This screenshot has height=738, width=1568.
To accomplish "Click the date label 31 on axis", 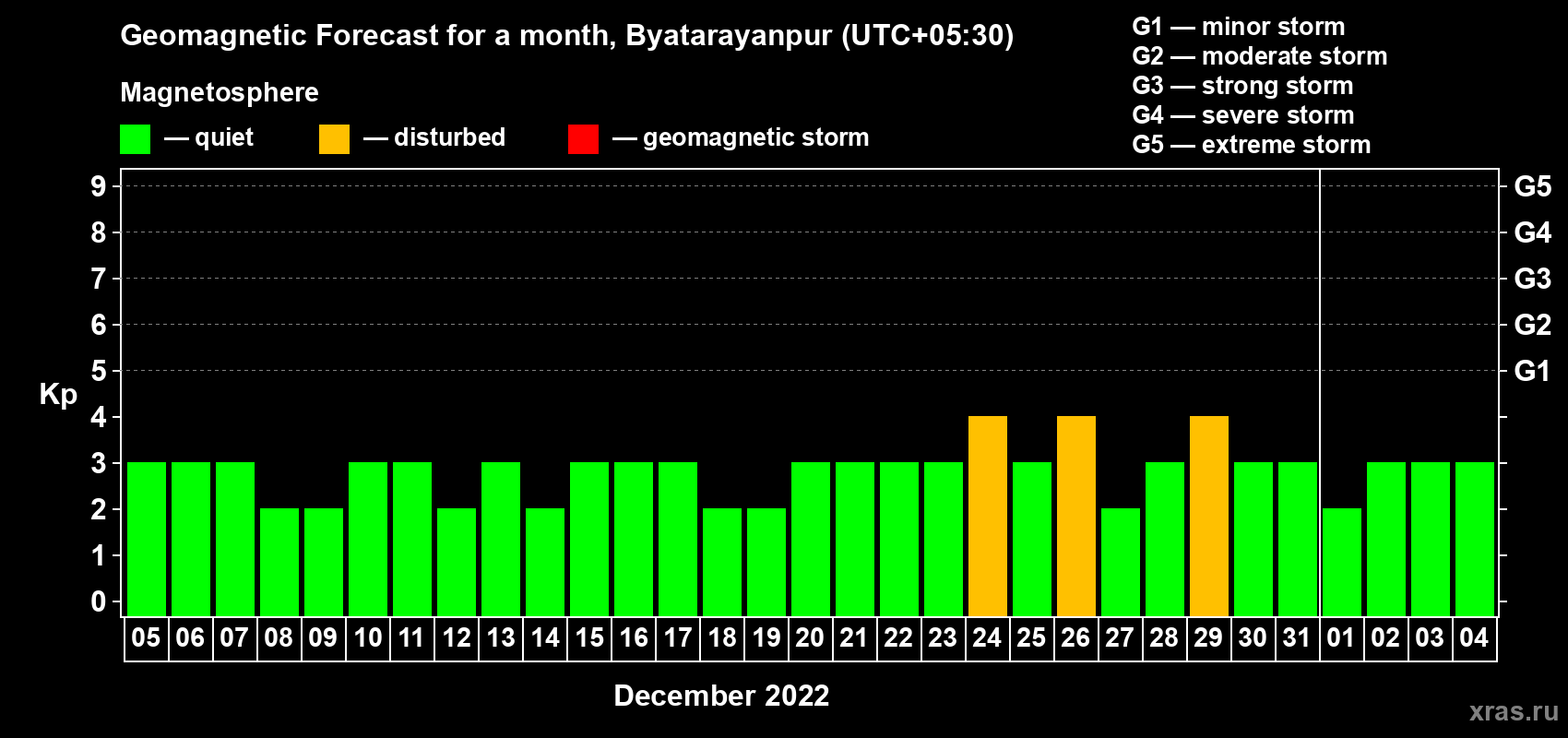I will pyautogui.click(x=1297, y=638).
